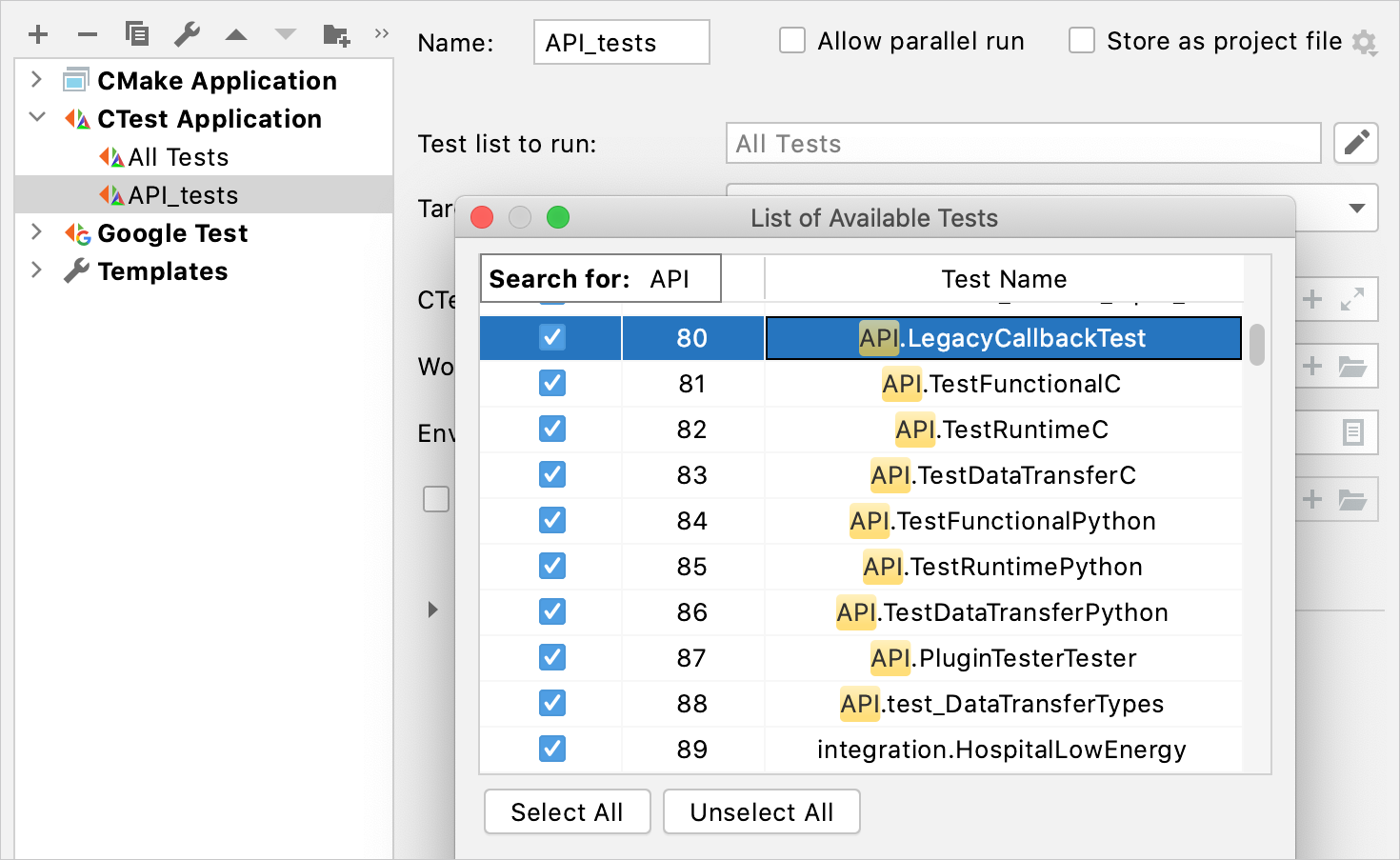Edit the test list using the pencil icon
This screenshot has width=1400, height=860.
1356,143
